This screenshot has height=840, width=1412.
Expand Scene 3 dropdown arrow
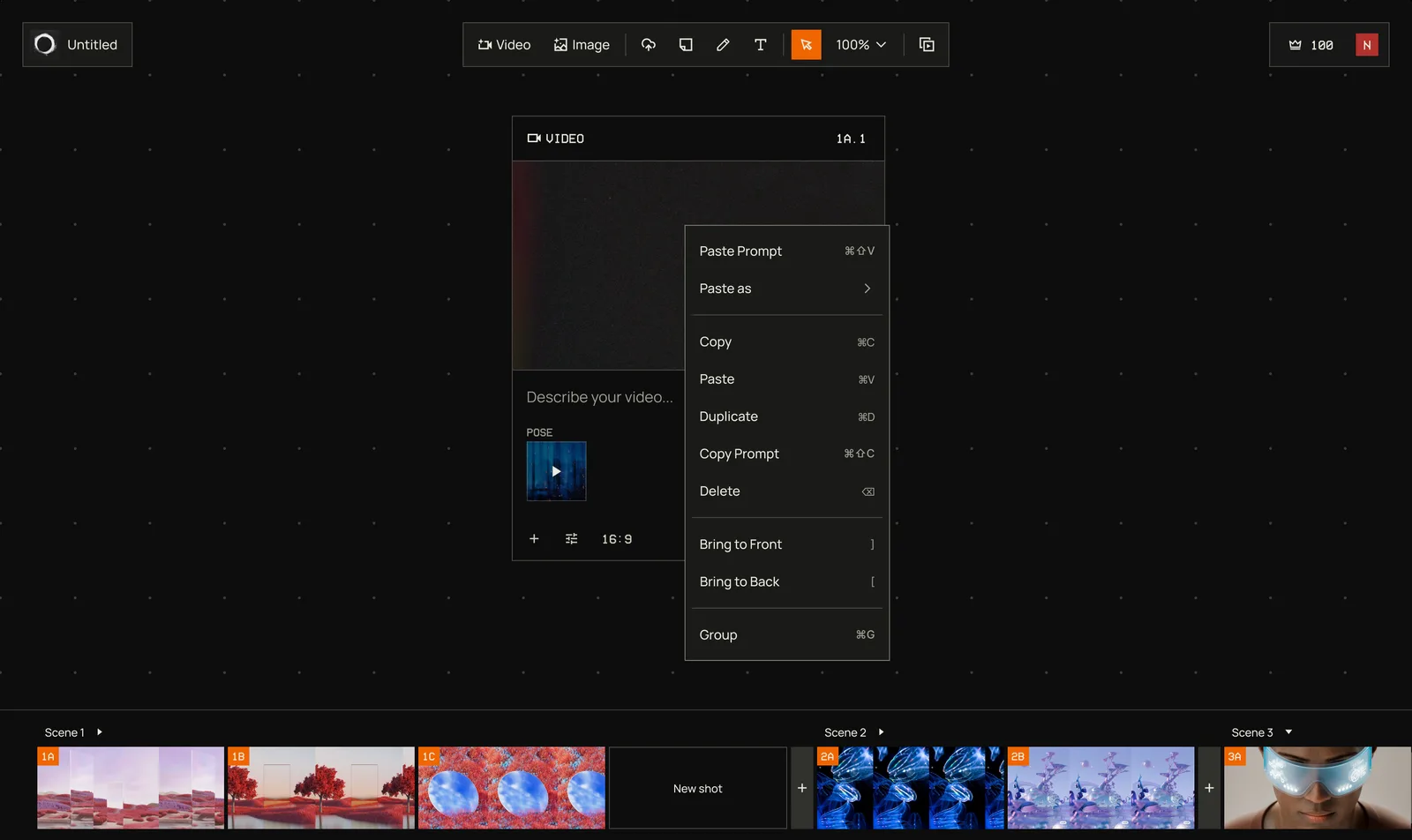tap(1288, 732)
